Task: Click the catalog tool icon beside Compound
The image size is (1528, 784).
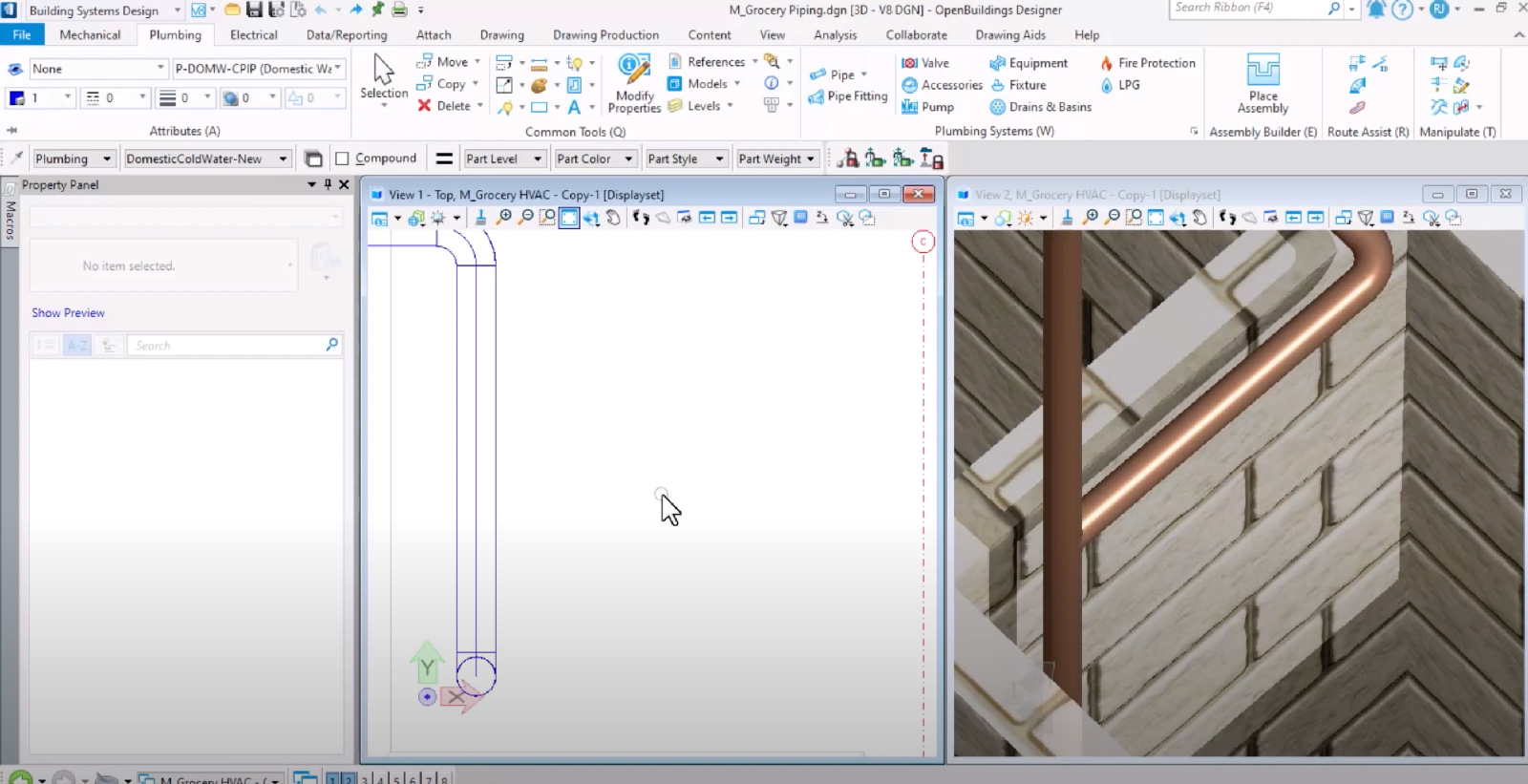Action: [x=313, y=159]
